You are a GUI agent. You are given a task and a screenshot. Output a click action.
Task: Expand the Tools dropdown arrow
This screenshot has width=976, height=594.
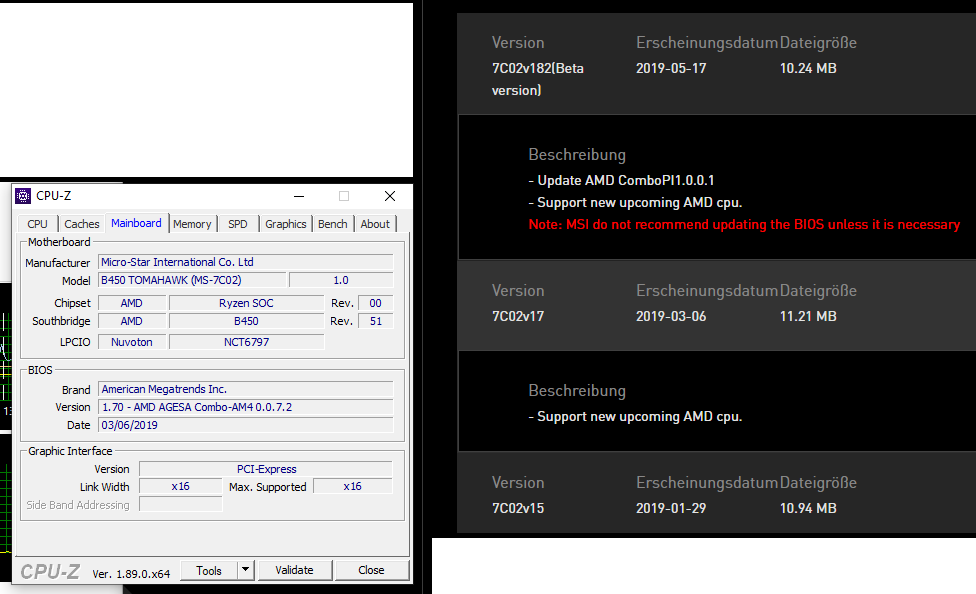246,570
